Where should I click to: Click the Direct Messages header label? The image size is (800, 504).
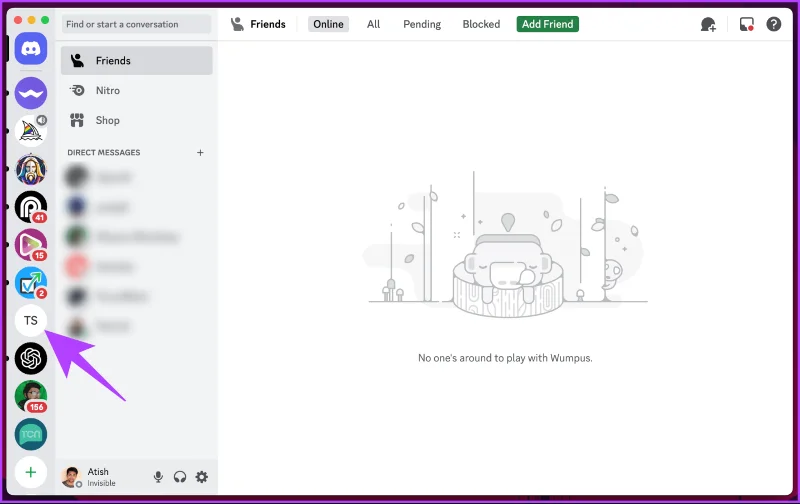[x=104, y=153]
